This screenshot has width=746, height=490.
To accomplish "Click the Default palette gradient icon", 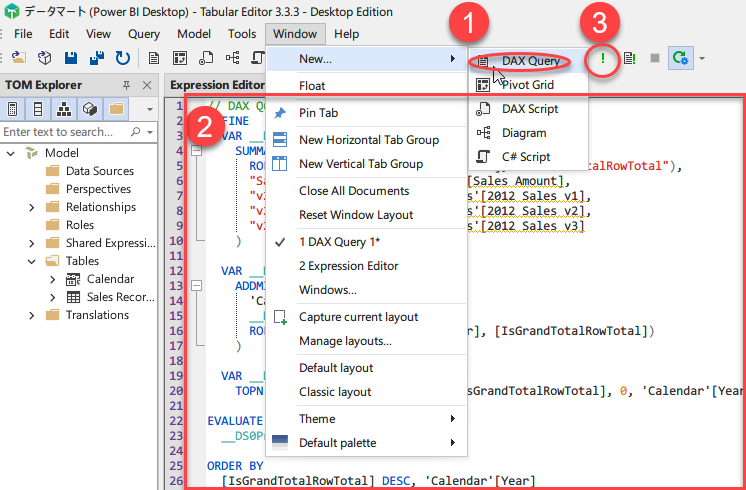I will (x=280, y=442).
